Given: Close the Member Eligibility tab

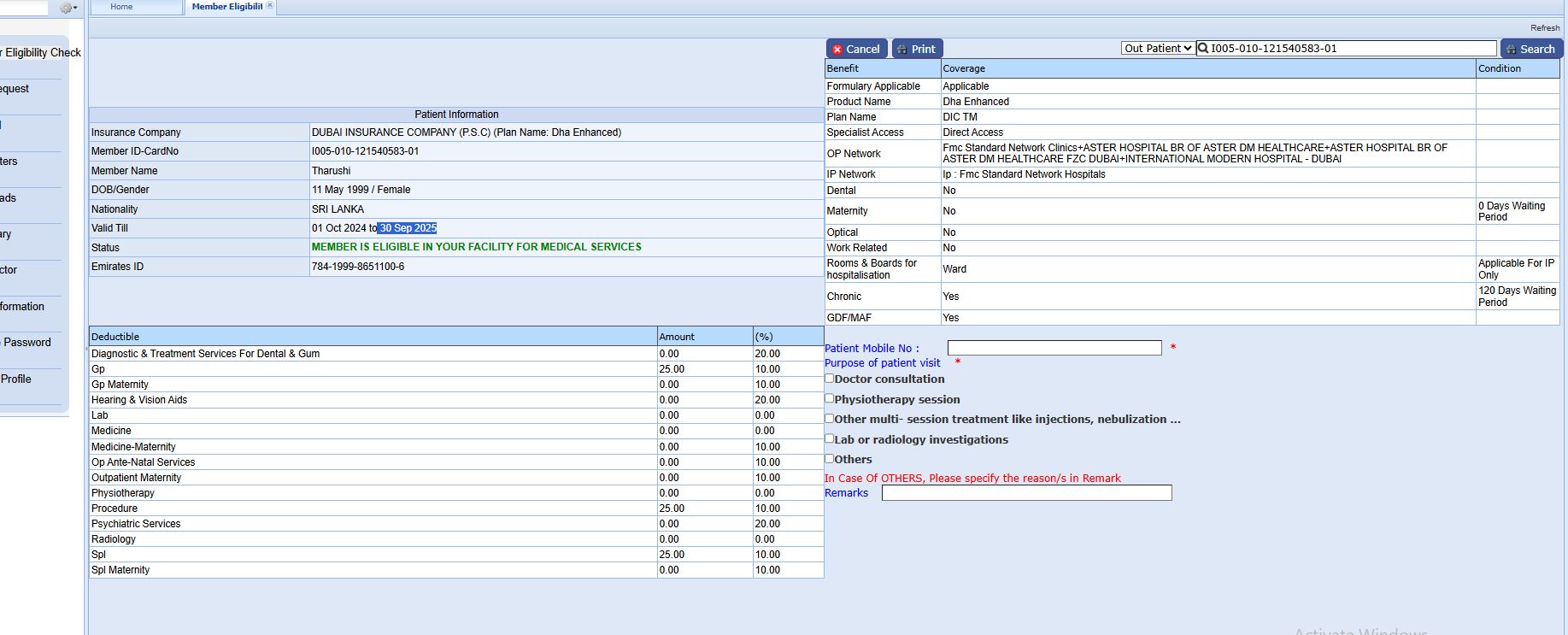Looking at the screenshot, I should 270,5.
